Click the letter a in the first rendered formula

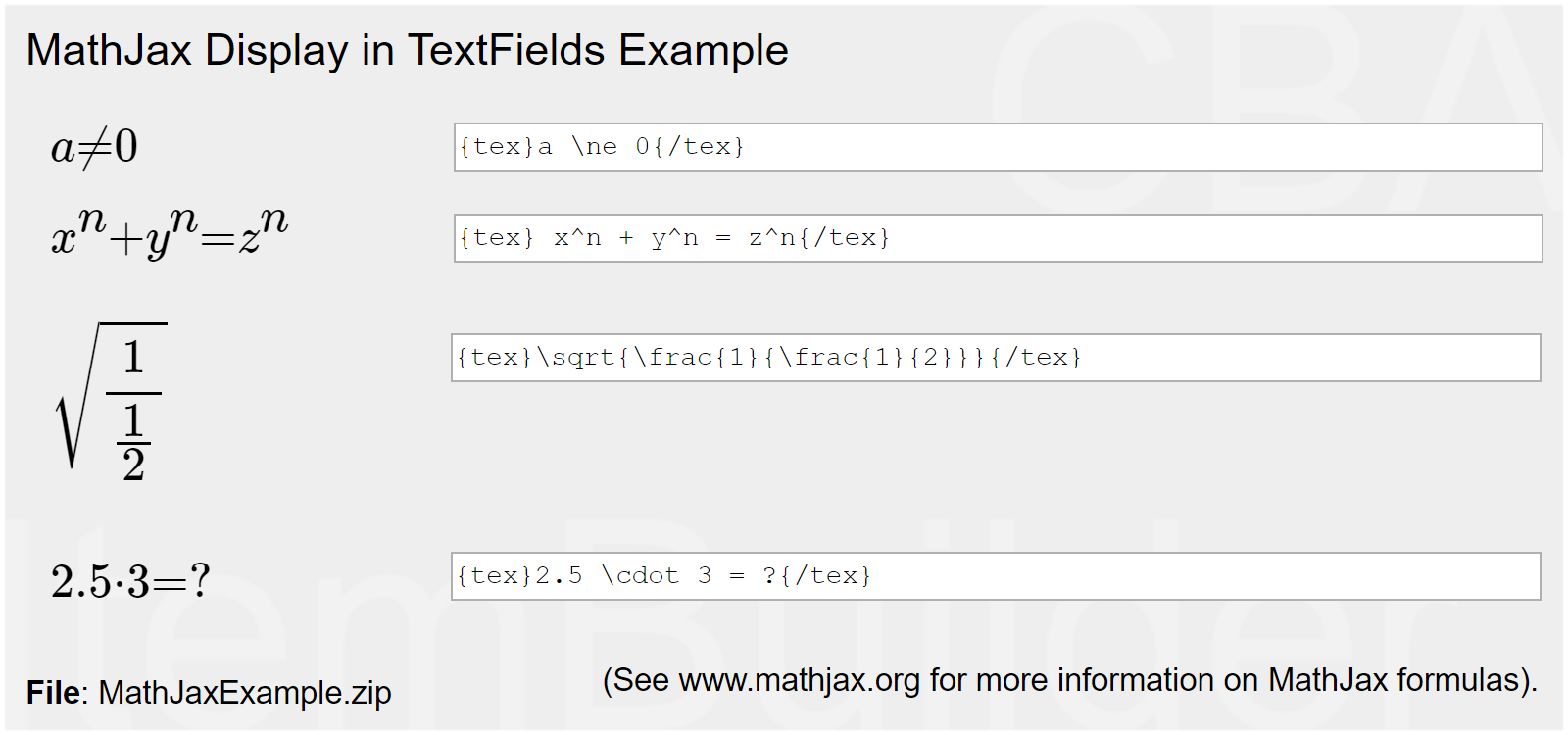coord(62,149)
